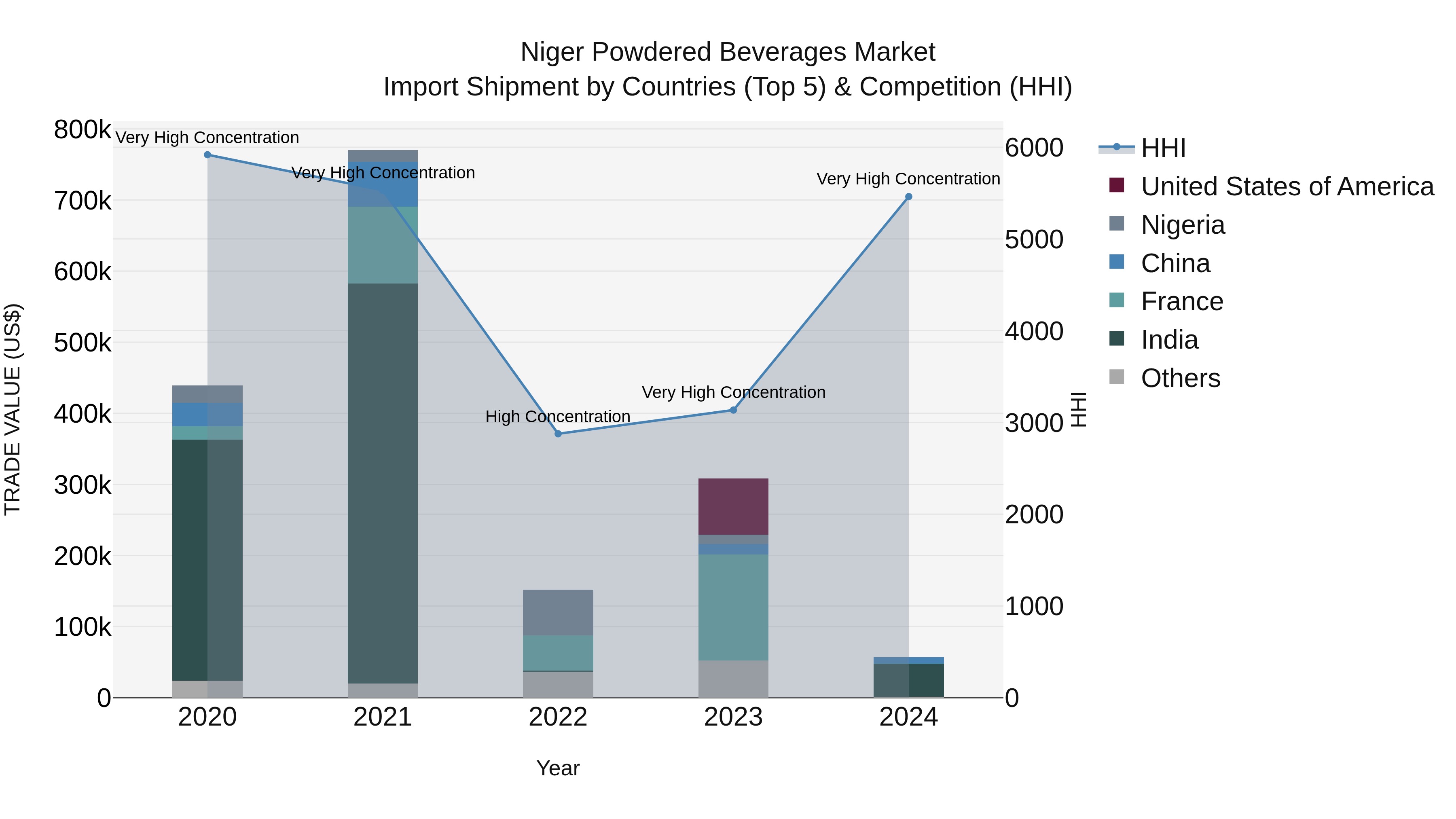This screenshot has width=1456, height=819.
Task: Click 'Very High Concentration' annotation above 2023
Action: coord(734,393)
